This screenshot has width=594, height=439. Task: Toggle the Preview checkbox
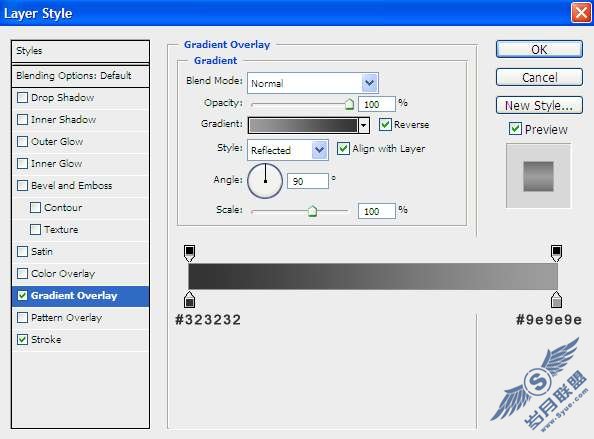515,129
